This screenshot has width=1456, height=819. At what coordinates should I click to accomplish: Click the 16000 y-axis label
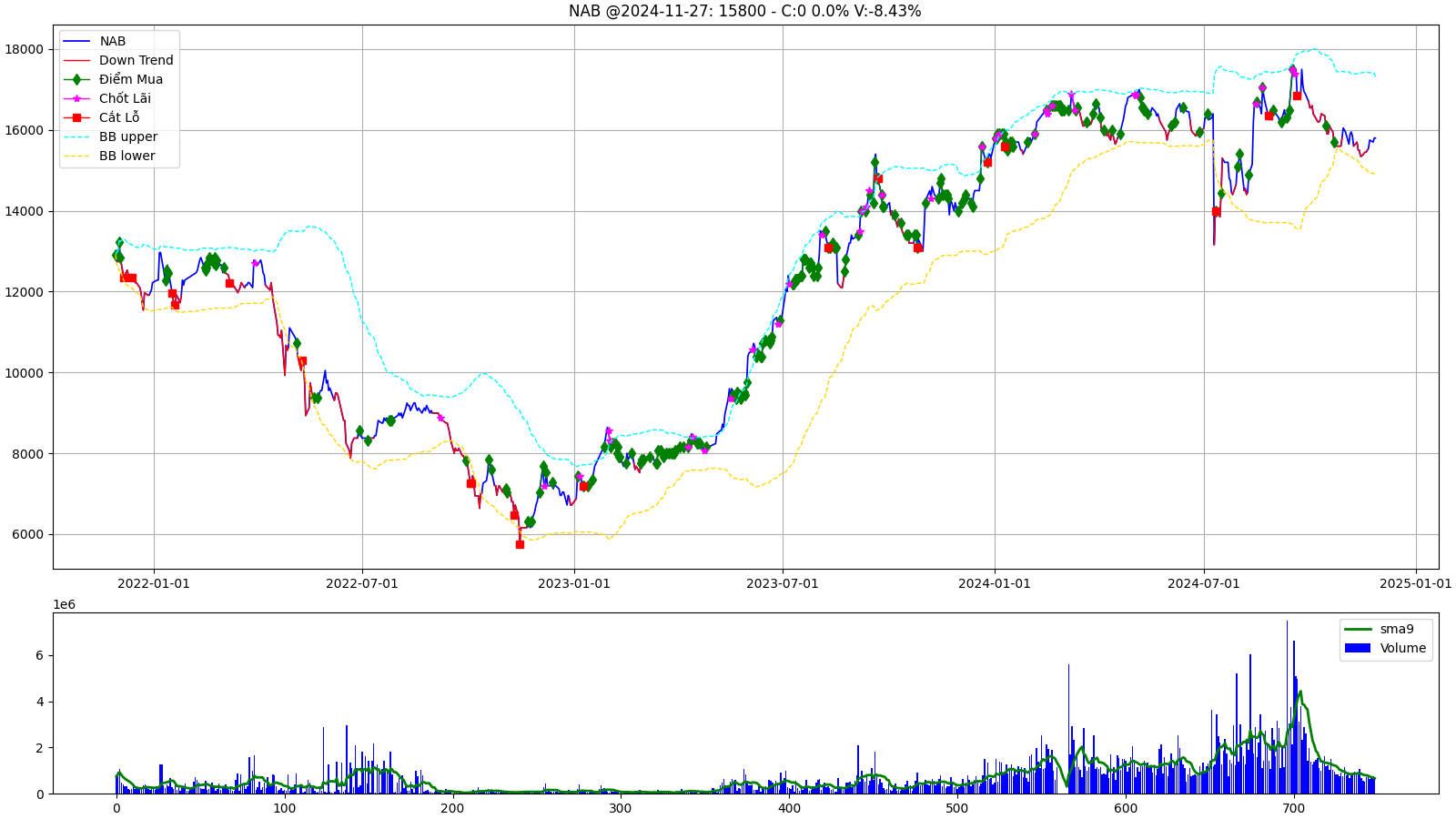pyautogui.click(x=24, y=130)
